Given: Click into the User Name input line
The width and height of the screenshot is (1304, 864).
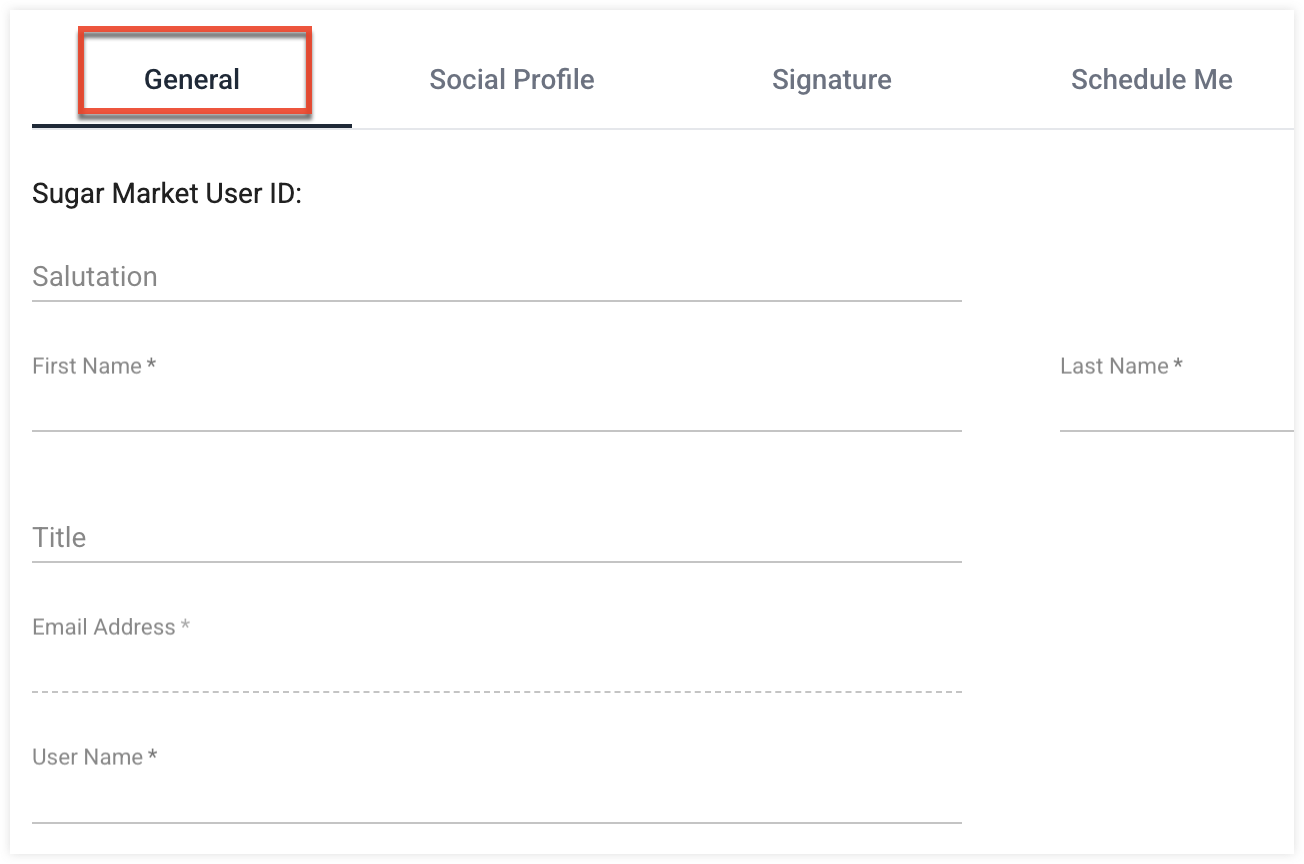Looking at the screenshot, I should point(497,801).
